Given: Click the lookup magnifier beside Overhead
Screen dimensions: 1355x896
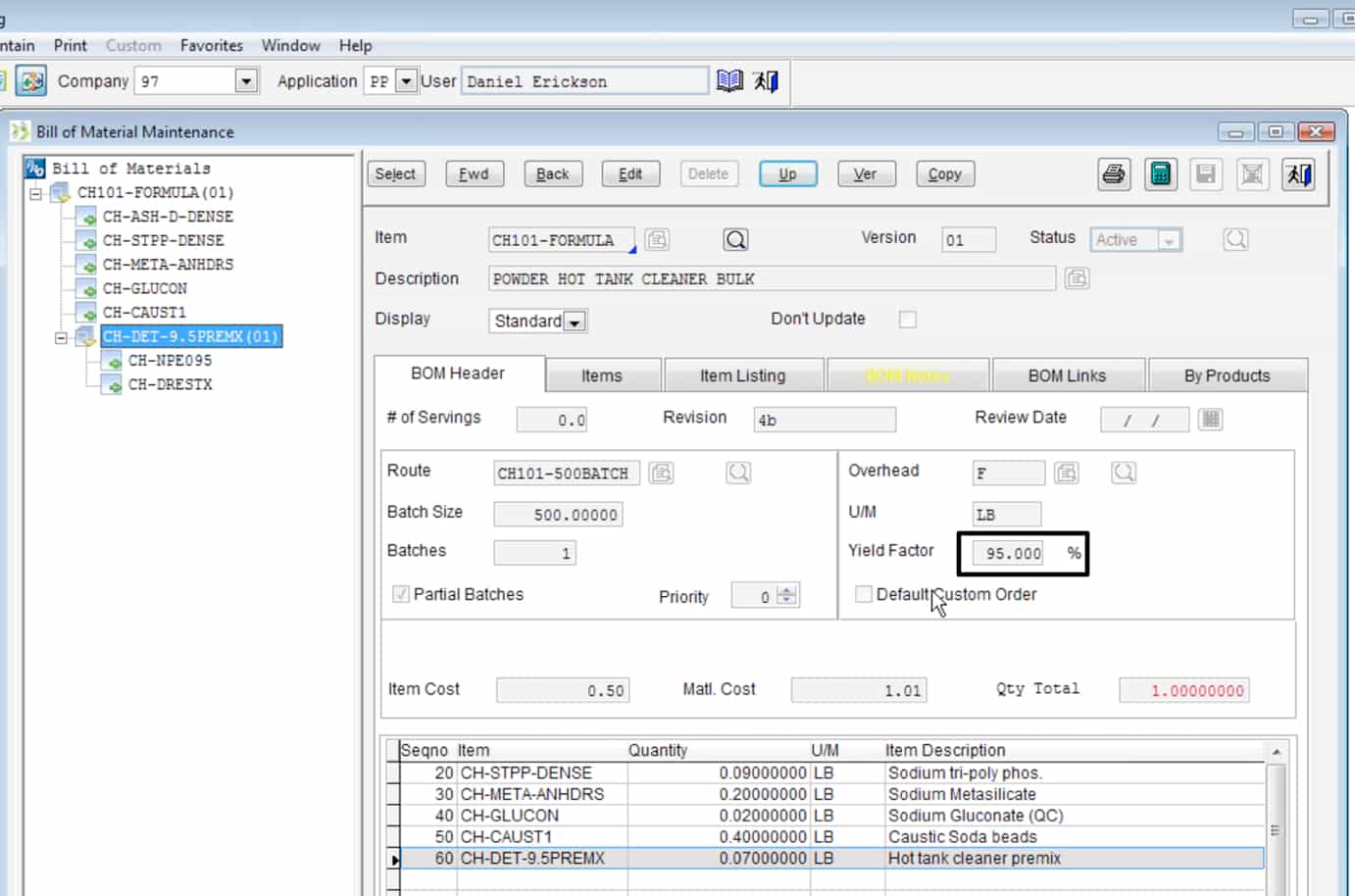Looking at the screenshot, I should pyautogui.click(x=1124, y=473).
